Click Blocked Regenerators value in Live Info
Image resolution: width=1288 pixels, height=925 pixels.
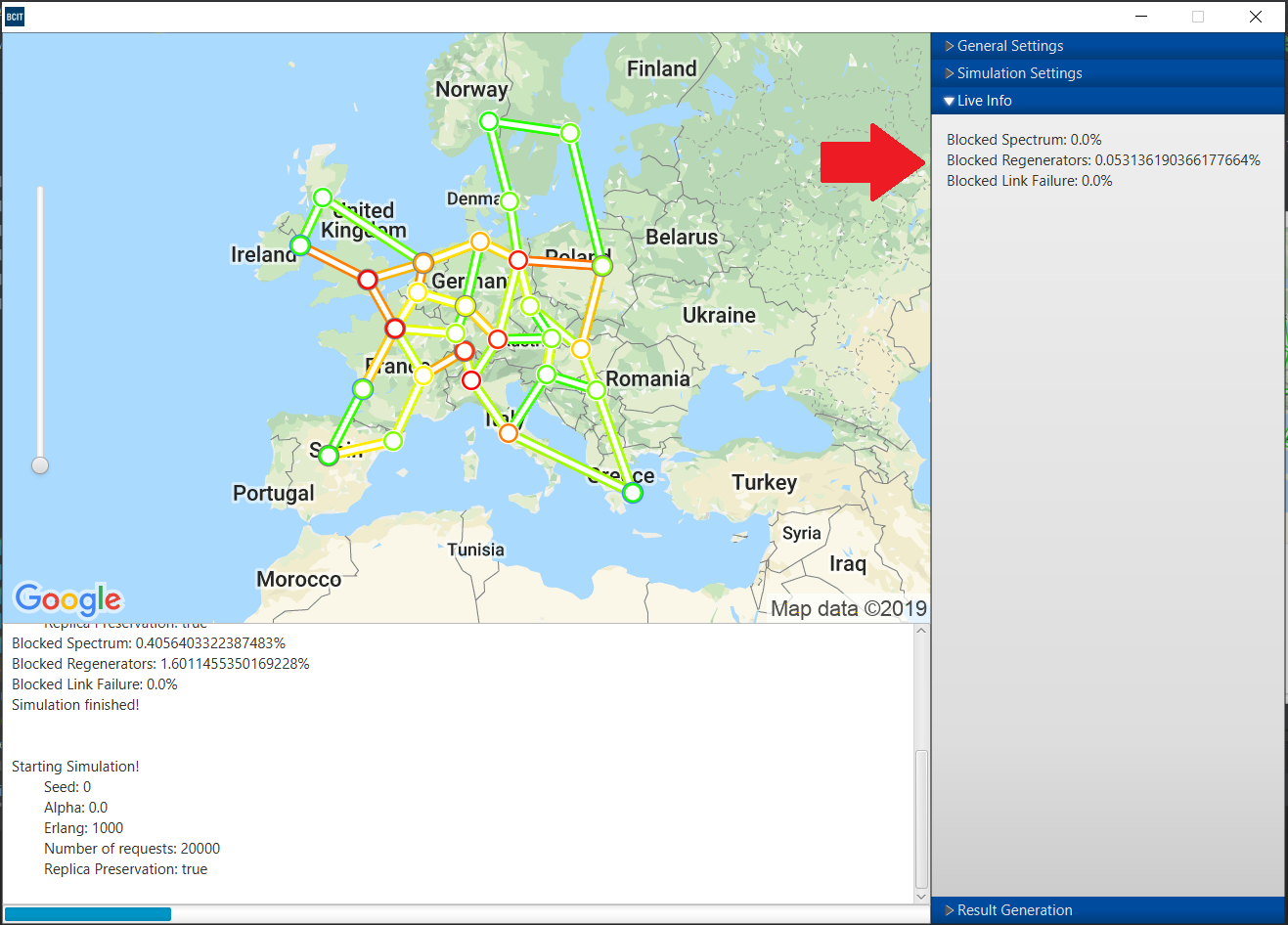point(1177,160)
